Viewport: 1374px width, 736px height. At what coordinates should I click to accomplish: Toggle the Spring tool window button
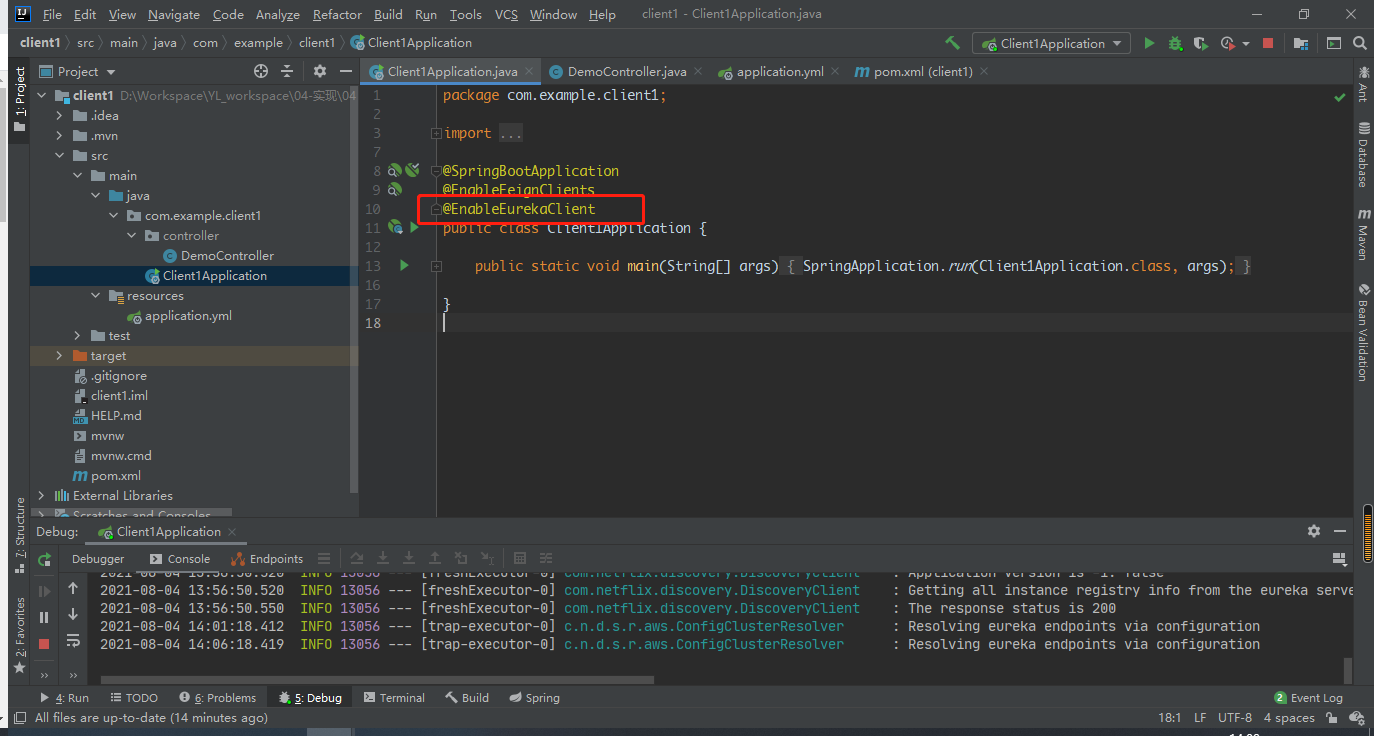534,698
